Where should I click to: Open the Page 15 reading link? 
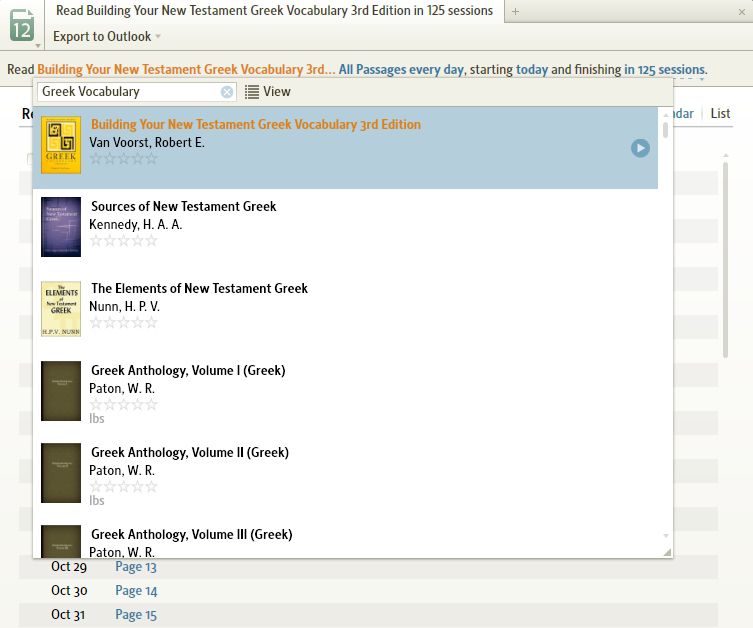[x=136, y=615]
